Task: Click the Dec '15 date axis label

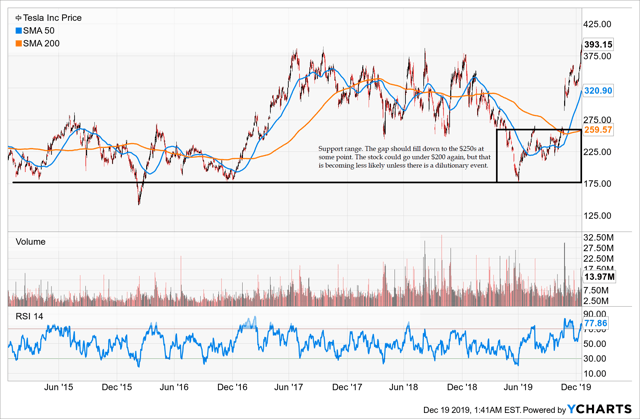Action: (117, 387)
